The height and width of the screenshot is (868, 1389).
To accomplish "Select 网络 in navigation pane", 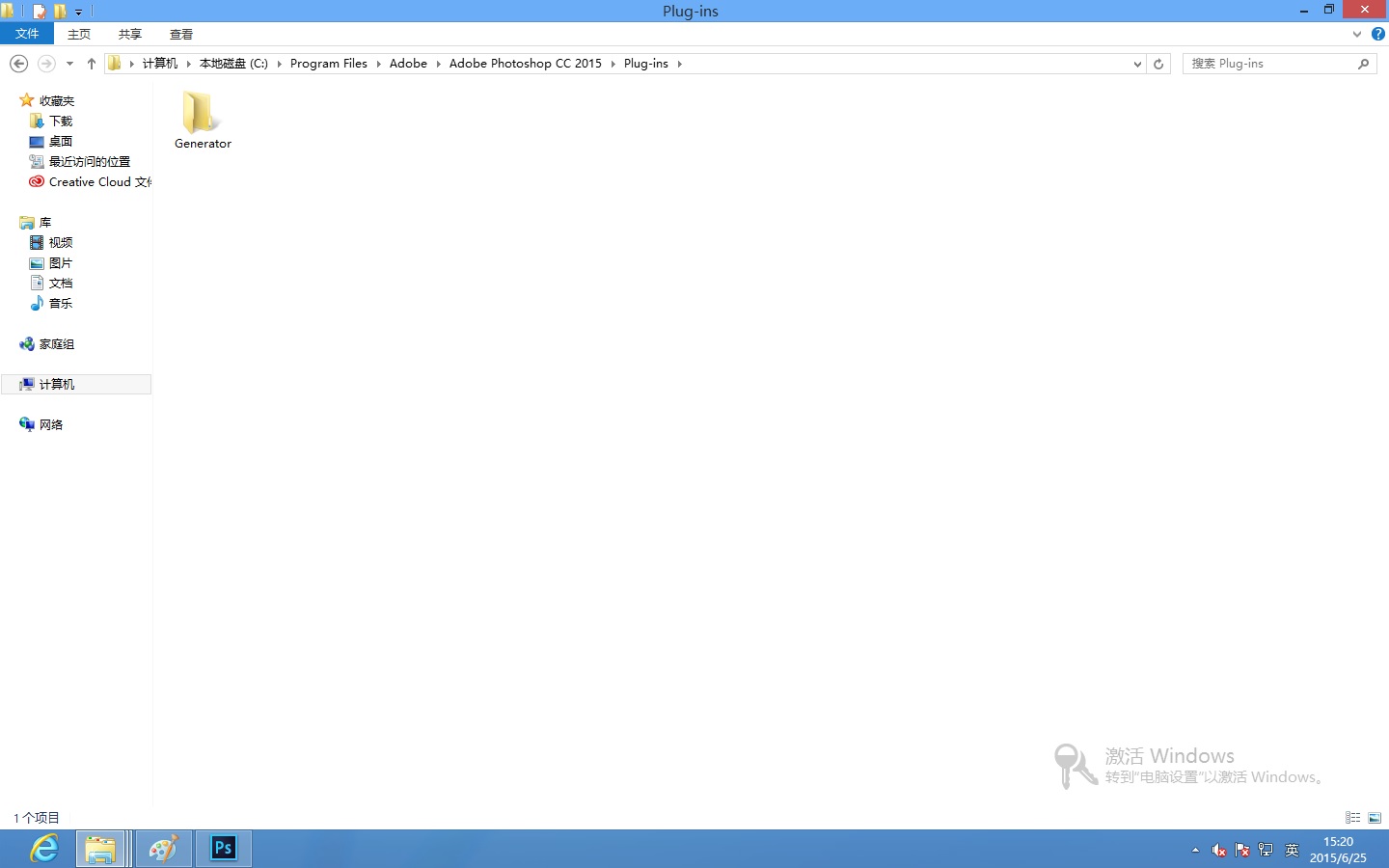I will coord(51,424).
